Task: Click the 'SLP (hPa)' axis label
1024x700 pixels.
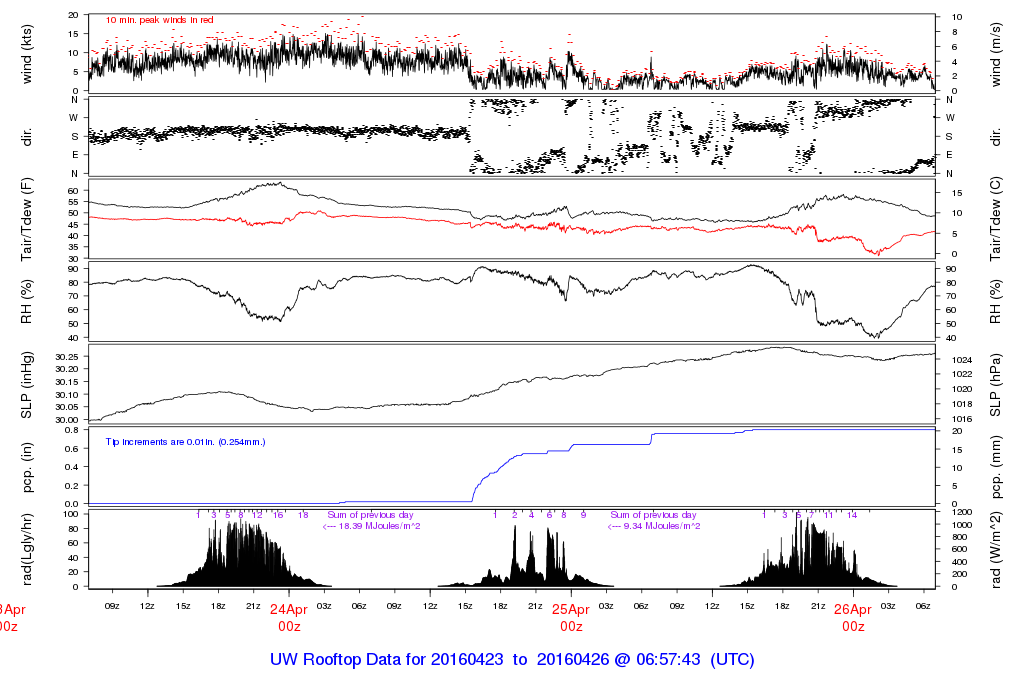Action: (996, 385)
